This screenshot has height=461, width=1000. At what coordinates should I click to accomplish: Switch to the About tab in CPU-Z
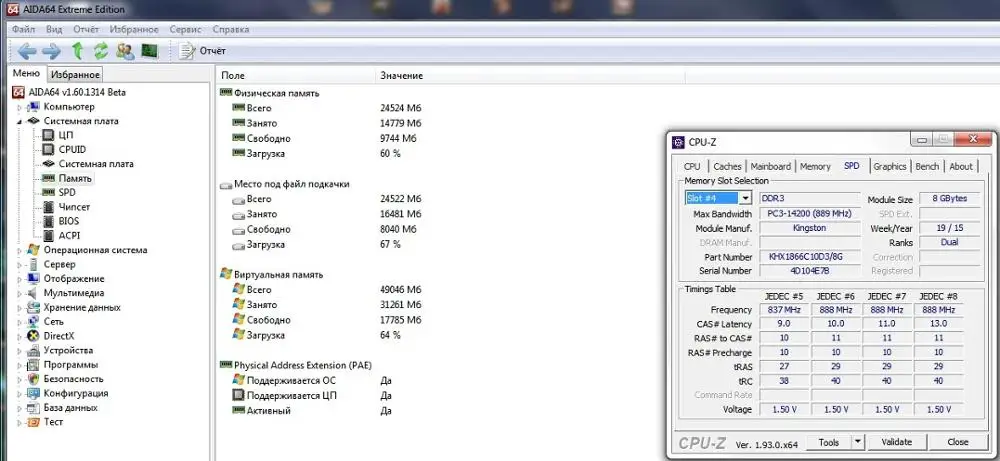(x=961, y=166)
